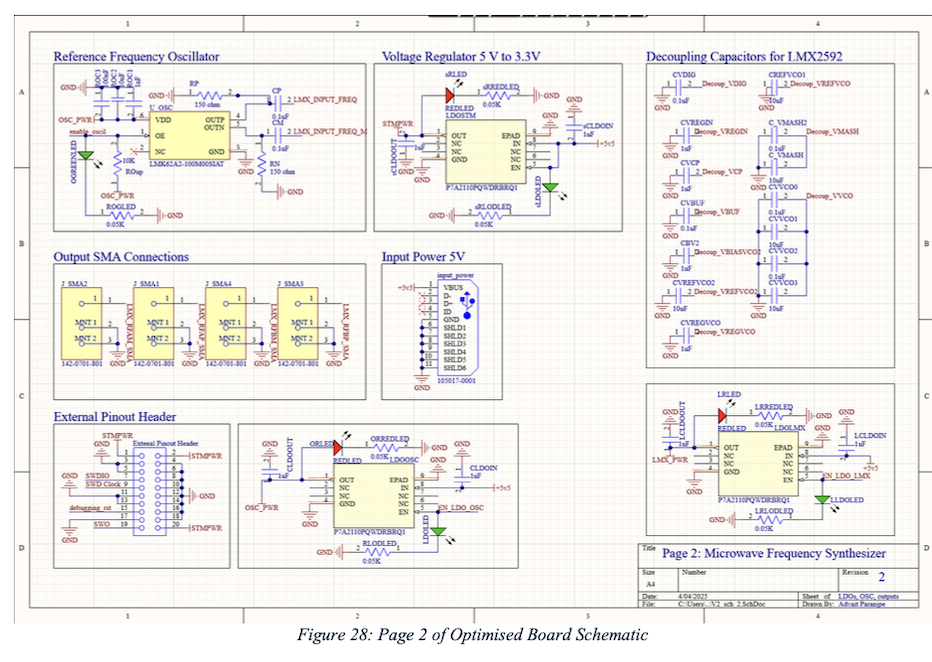932x662 pixels.
Task: Select the Figure 28 caption text
Action: (466, 635)
